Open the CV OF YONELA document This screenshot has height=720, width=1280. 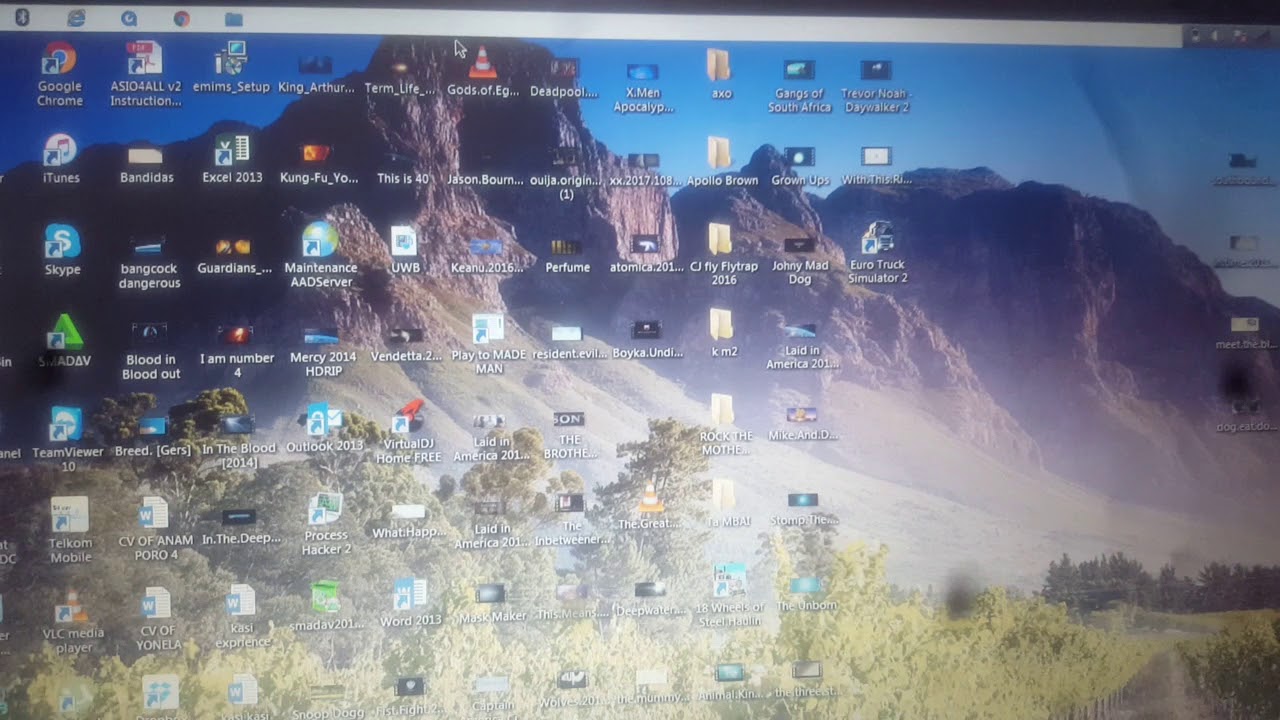(157, 620)
